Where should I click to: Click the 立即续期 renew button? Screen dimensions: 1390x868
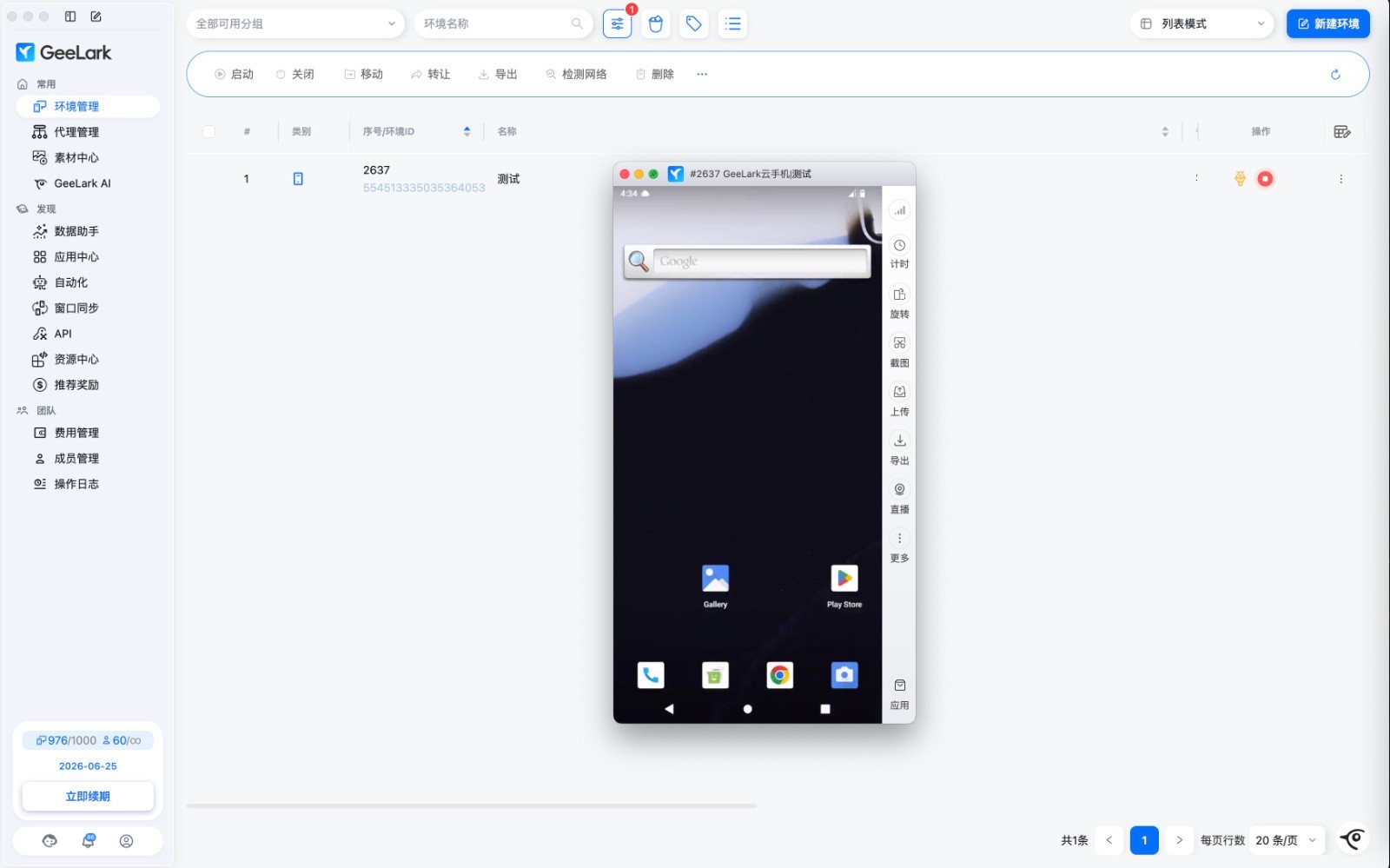[88, 796]
